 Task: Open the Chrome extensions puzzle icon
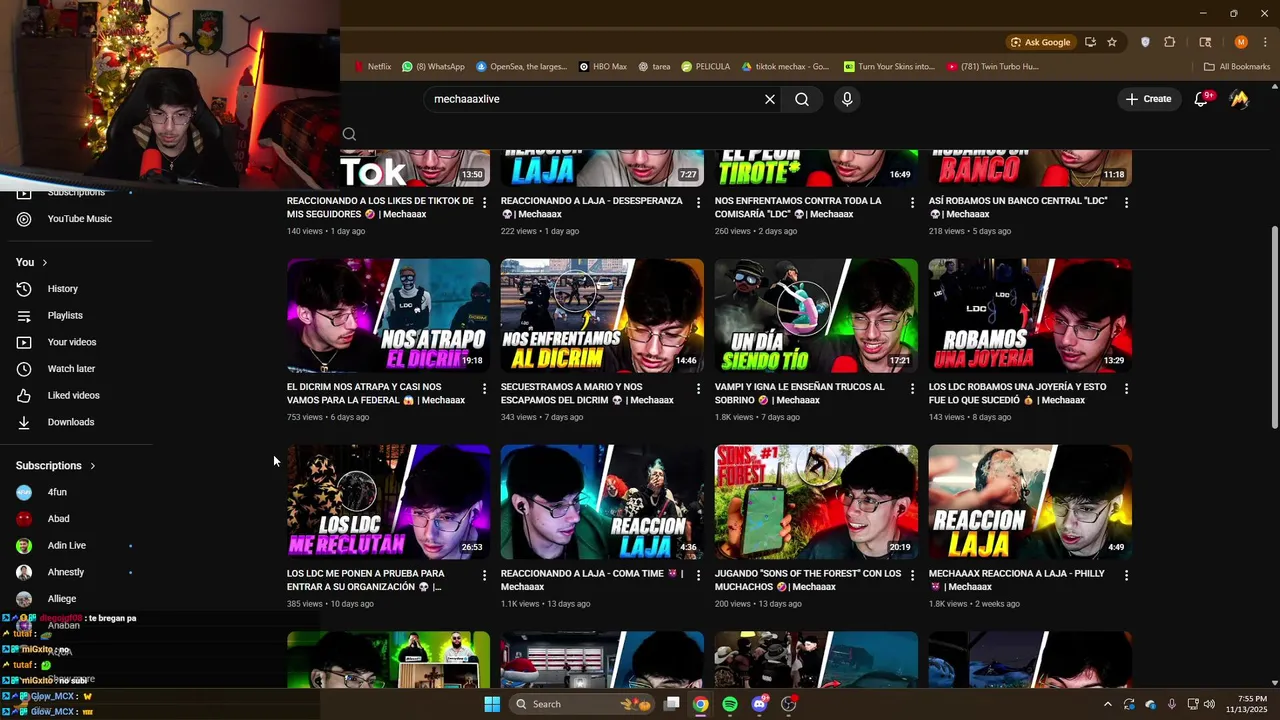click(1170, 42)
